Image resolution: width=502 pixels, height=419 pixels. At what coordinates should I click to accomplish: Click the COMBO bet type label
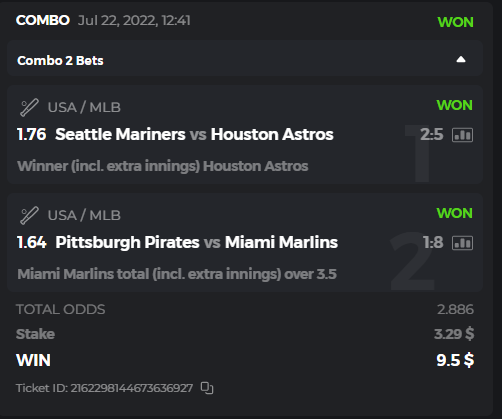point(43,20)
